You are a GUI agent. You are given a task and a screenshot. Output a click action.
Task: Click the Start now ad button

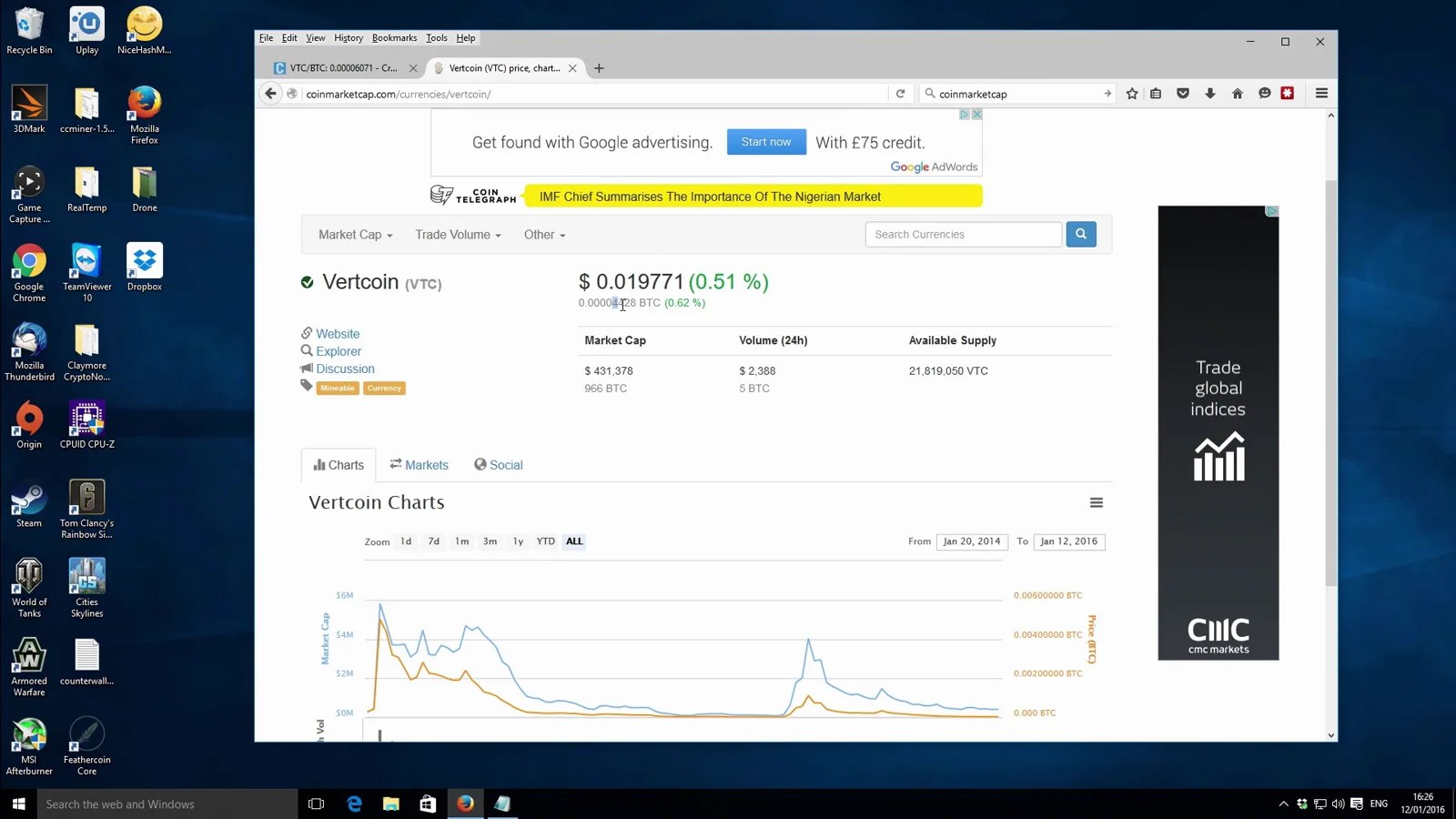coord(766,142)
